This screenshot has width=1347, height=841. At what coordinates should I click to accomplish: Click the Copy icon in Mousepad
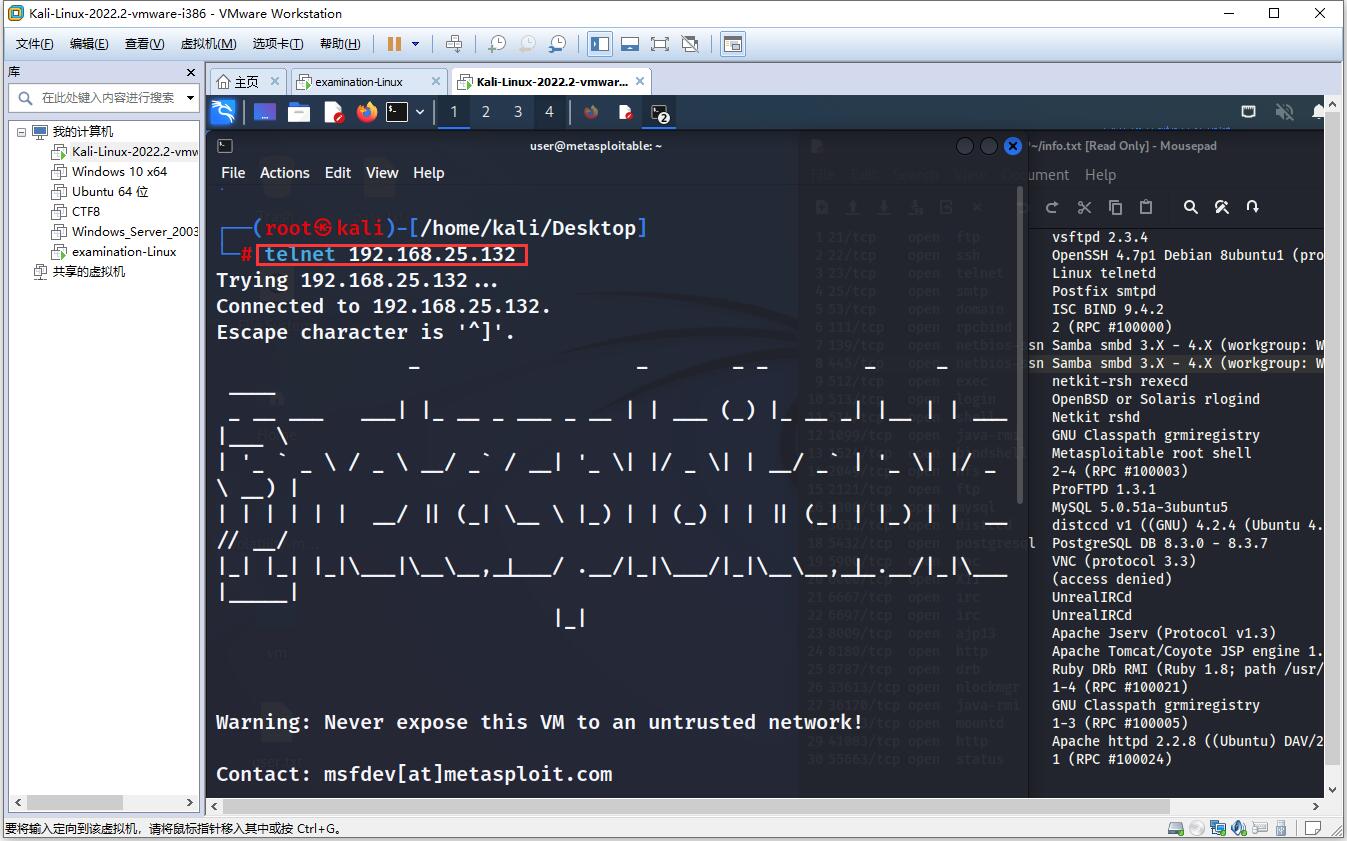(1115, 207)
